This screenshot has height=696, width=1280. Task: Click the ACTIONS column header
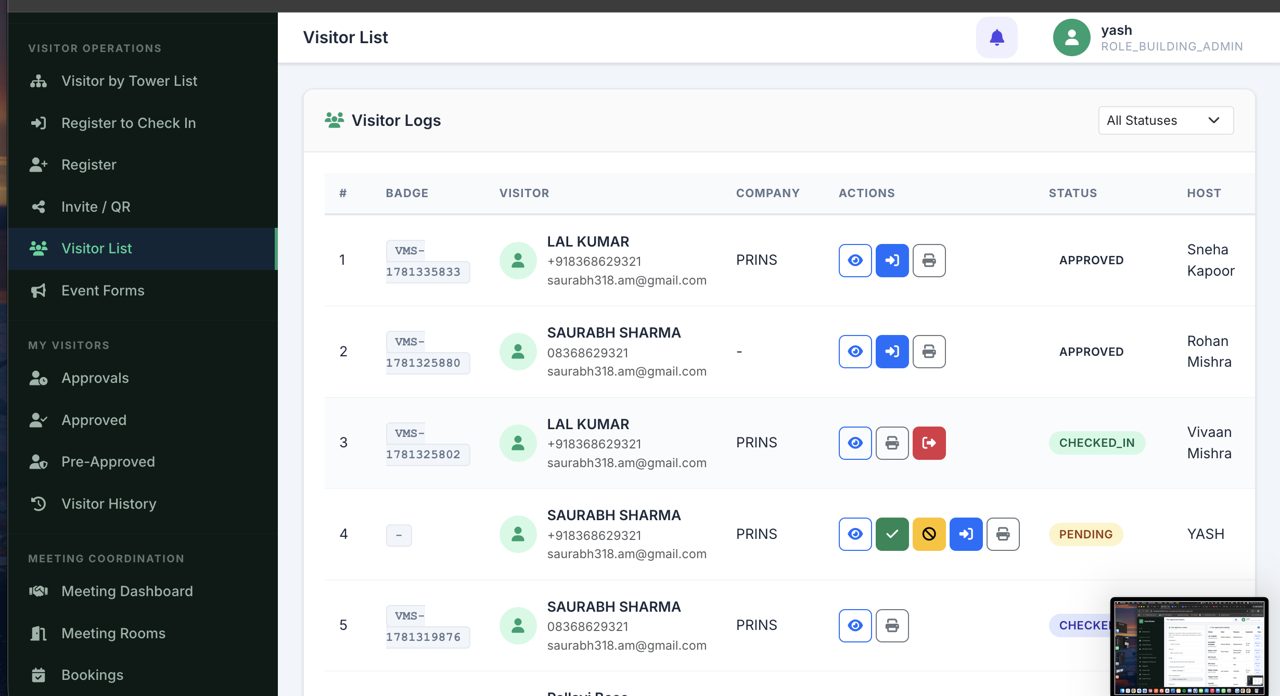pyautogui.click(x=867, y=193)
